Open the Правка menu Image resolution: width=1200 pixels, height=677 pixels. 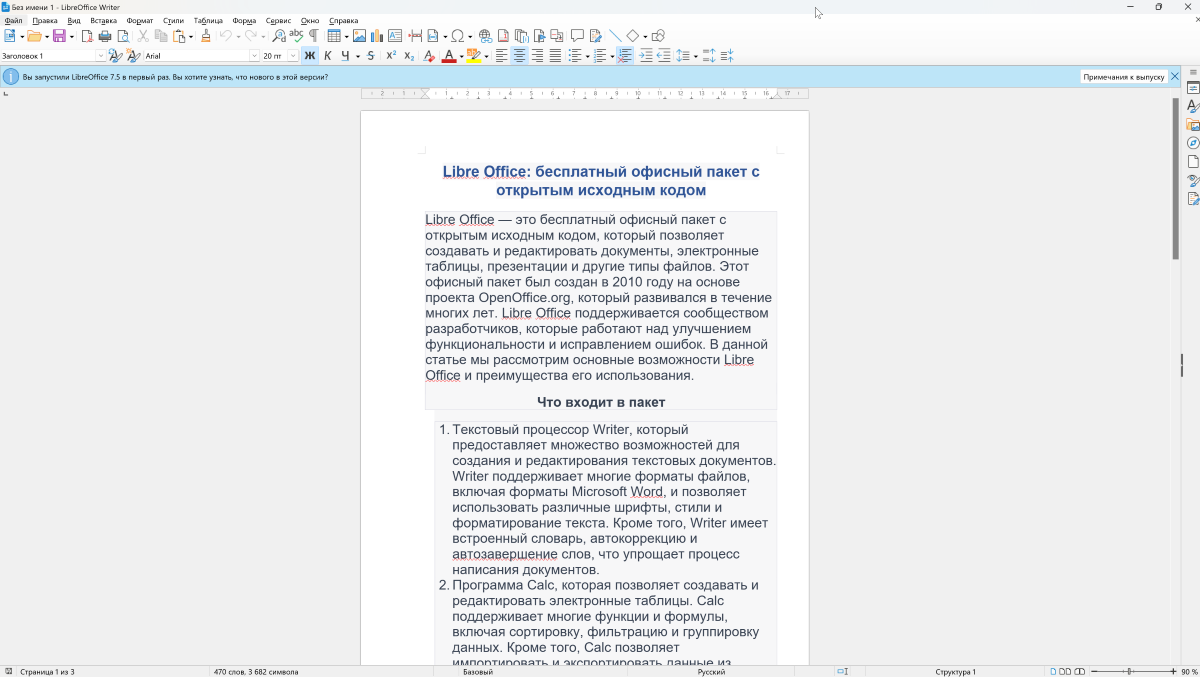click(44, 20)
